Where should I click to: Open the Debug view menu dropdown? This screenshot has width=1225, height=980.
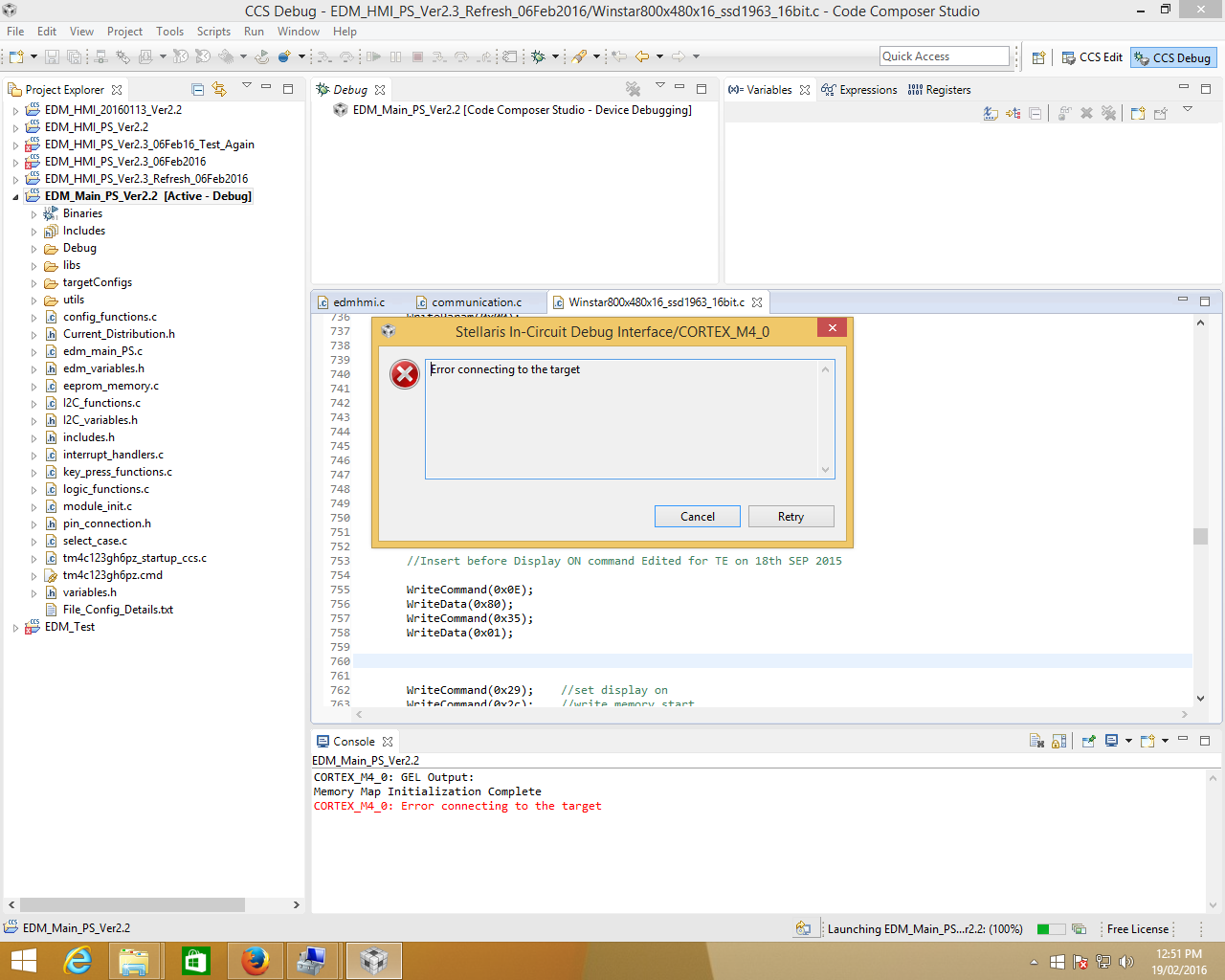(x=659, y=87)
